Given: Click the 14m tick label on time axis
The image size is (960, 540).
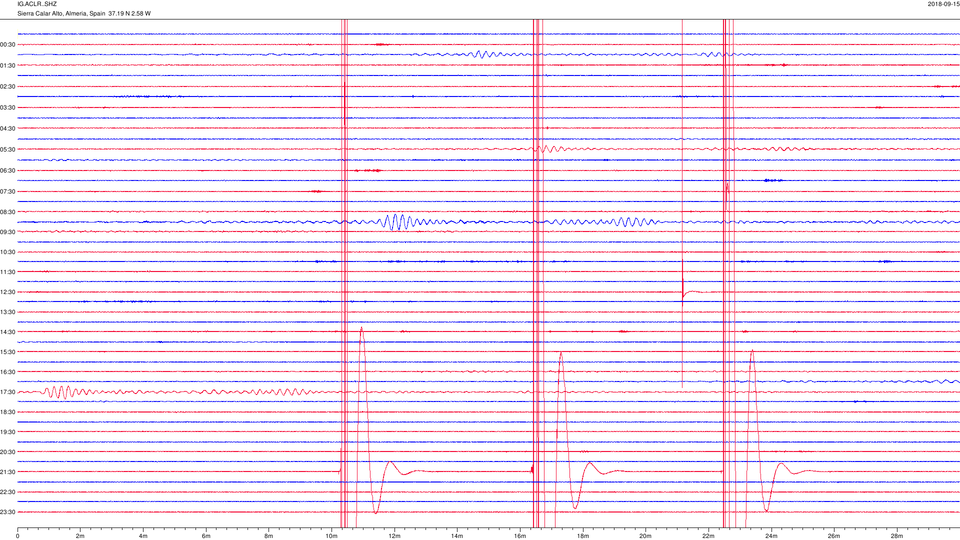Looking at the screenshot, I should pyautogui.click(x=457, y=536).
